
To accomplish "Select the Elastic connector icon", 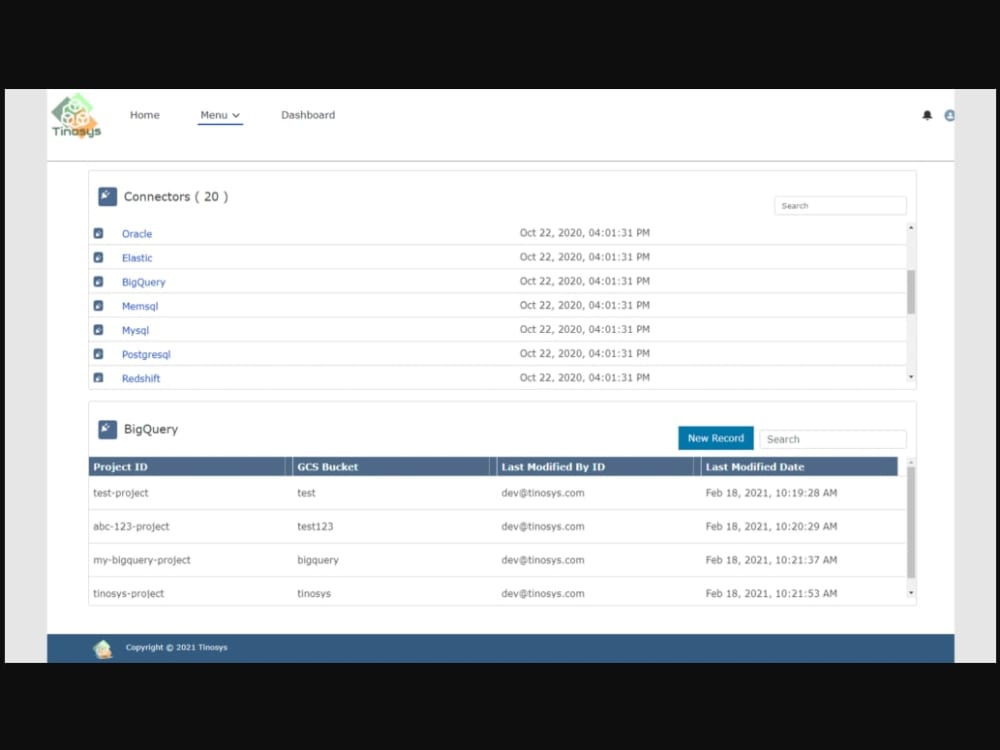I will pyautogui.click(x=97, y=257).
